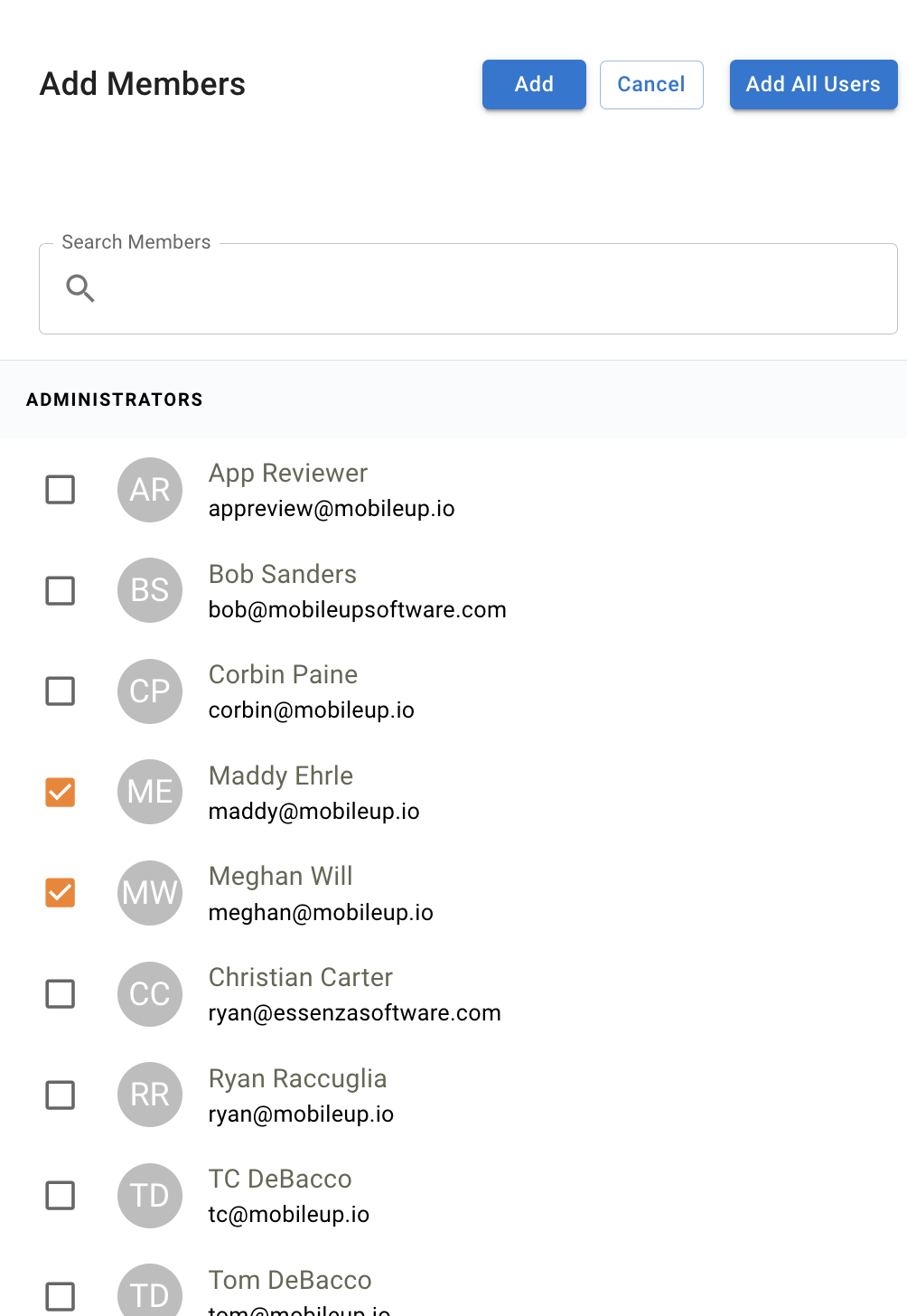This screenshot has height=1316, width=907.
Task: Uncheck Meghan Will's checkbox
Action: coord(60,893)
